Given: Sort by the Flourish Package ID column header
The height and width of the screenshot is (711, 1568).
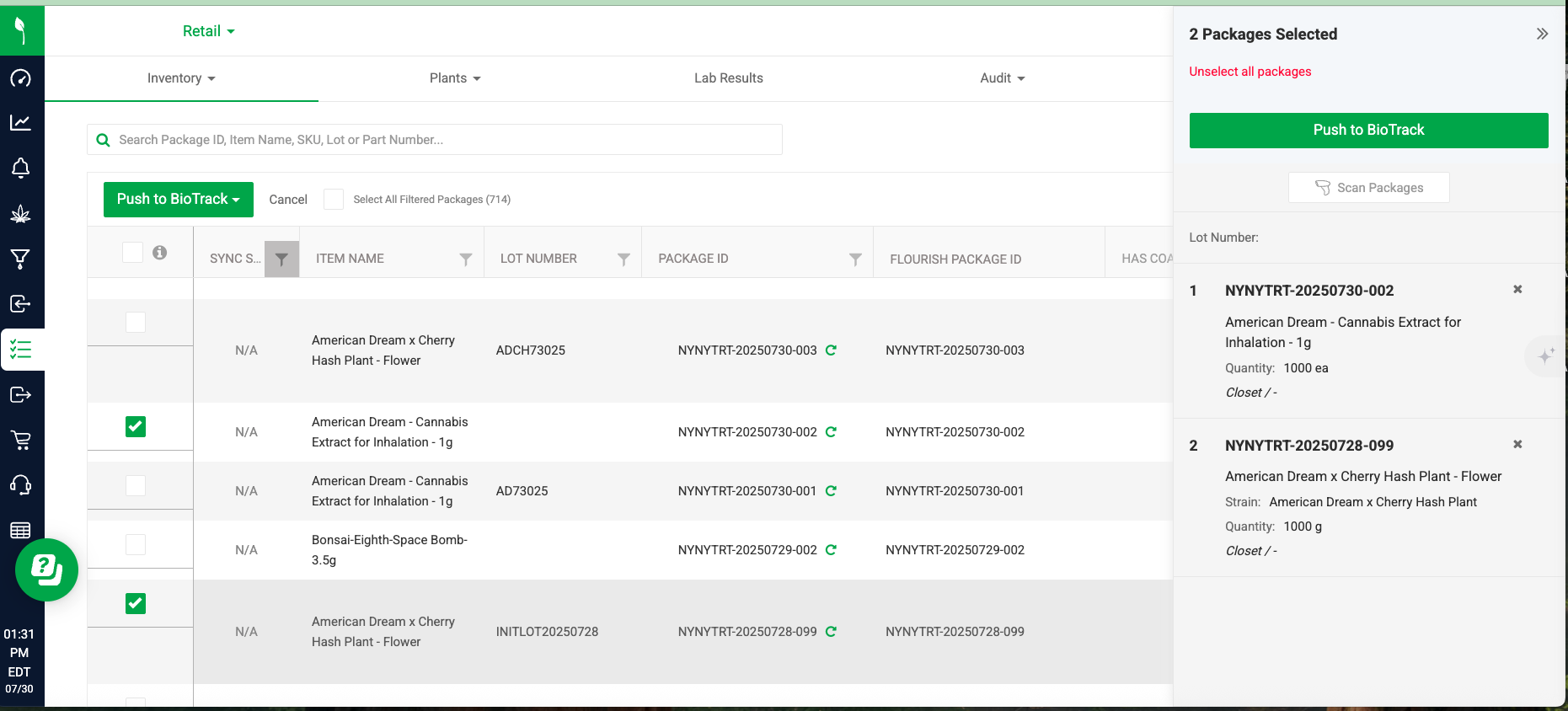Looking at the screenshot, I should click(x=955, y=259).
